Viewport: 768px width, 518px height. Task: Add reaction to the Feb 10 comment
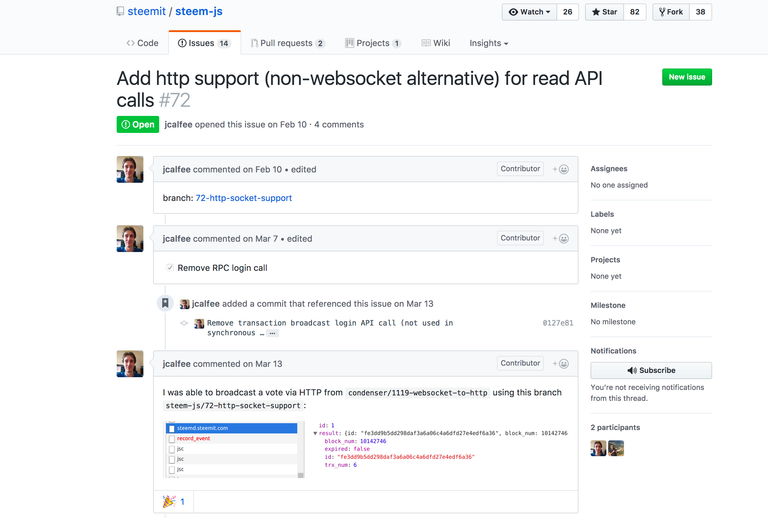561,169
